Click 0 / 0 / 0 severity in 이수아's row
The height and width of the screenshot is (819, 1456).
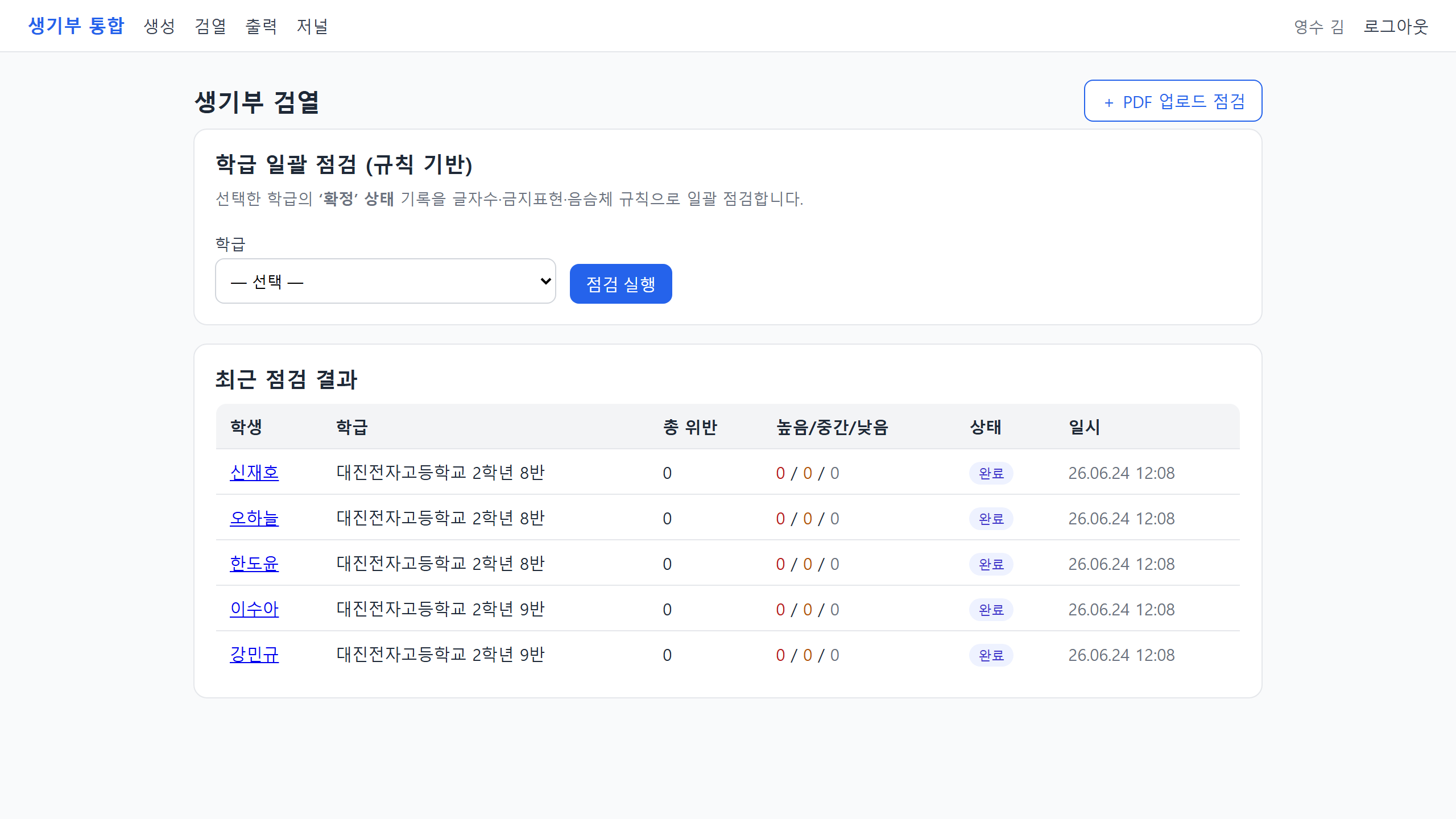coord(808,610)
